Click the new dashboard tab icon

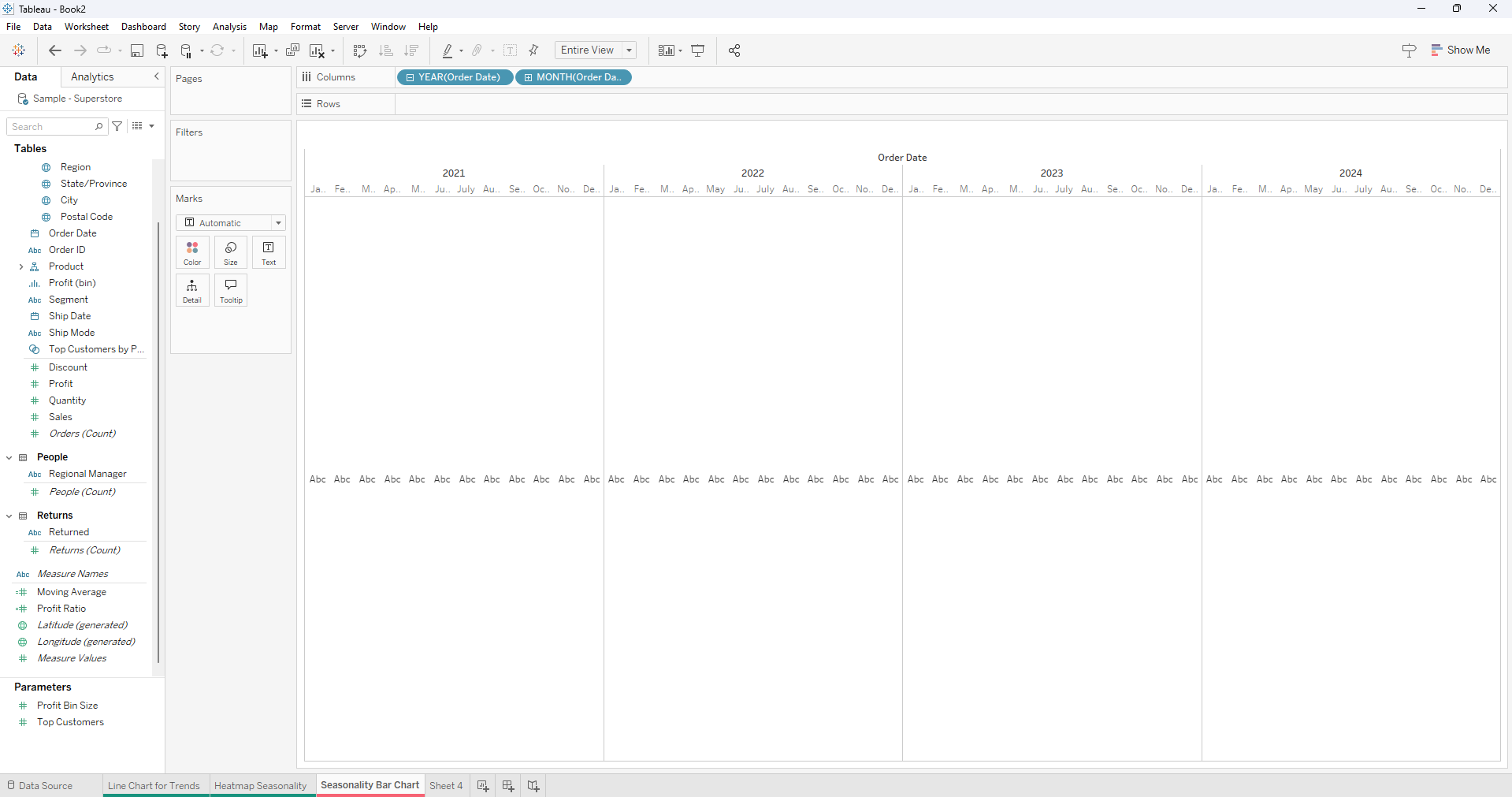click(x=508, y=786)
